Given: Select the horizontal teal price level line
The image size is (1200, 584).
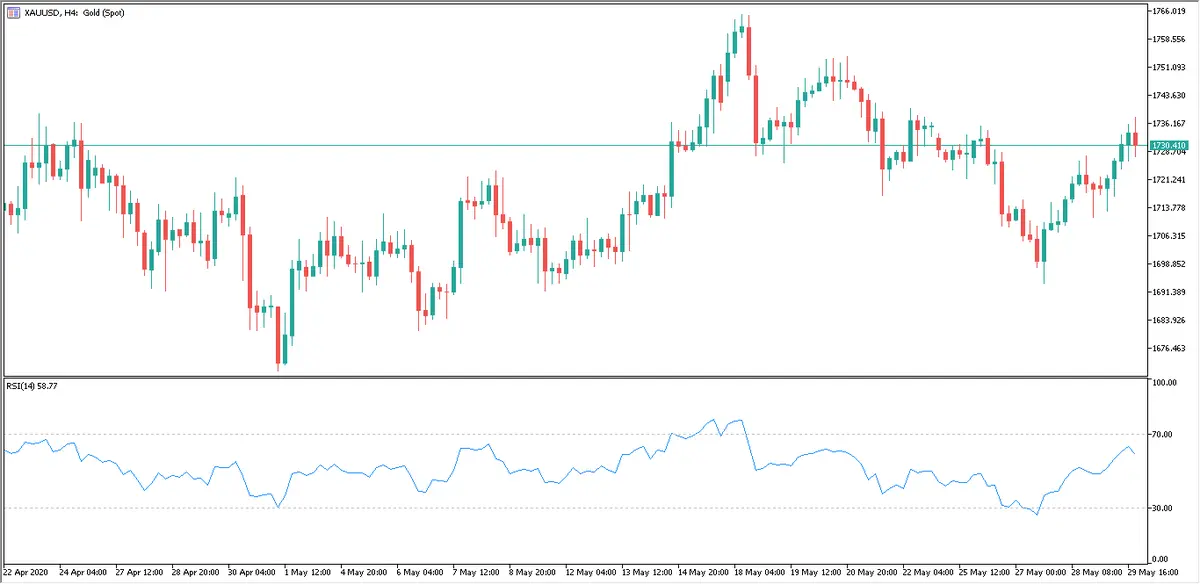Looking at the screenshot, I should click(x=400, y=146).
